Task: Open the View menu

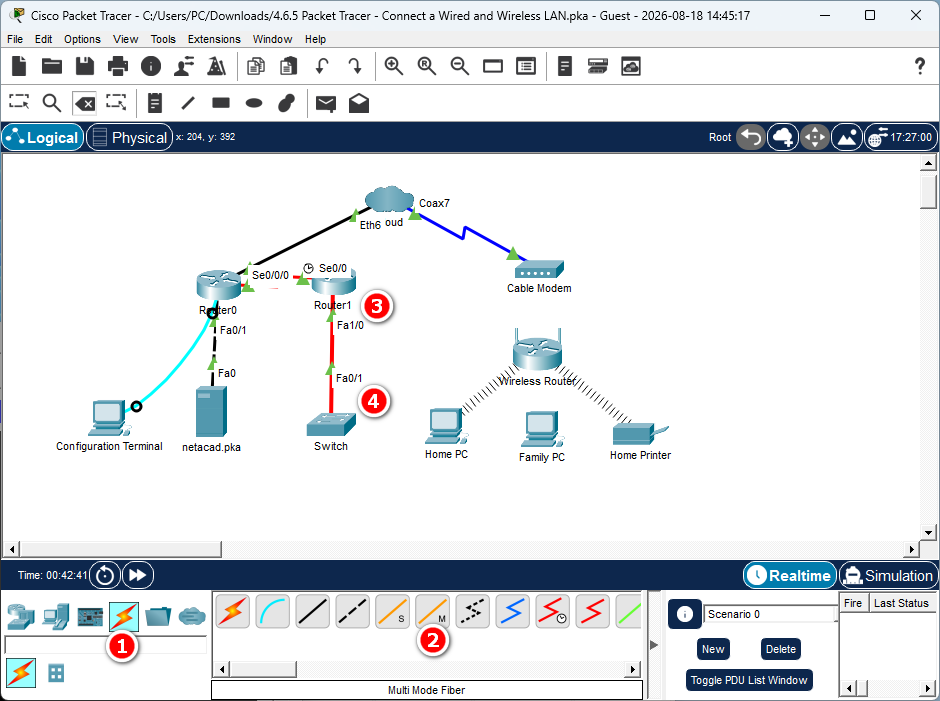Action: [125, 39]
